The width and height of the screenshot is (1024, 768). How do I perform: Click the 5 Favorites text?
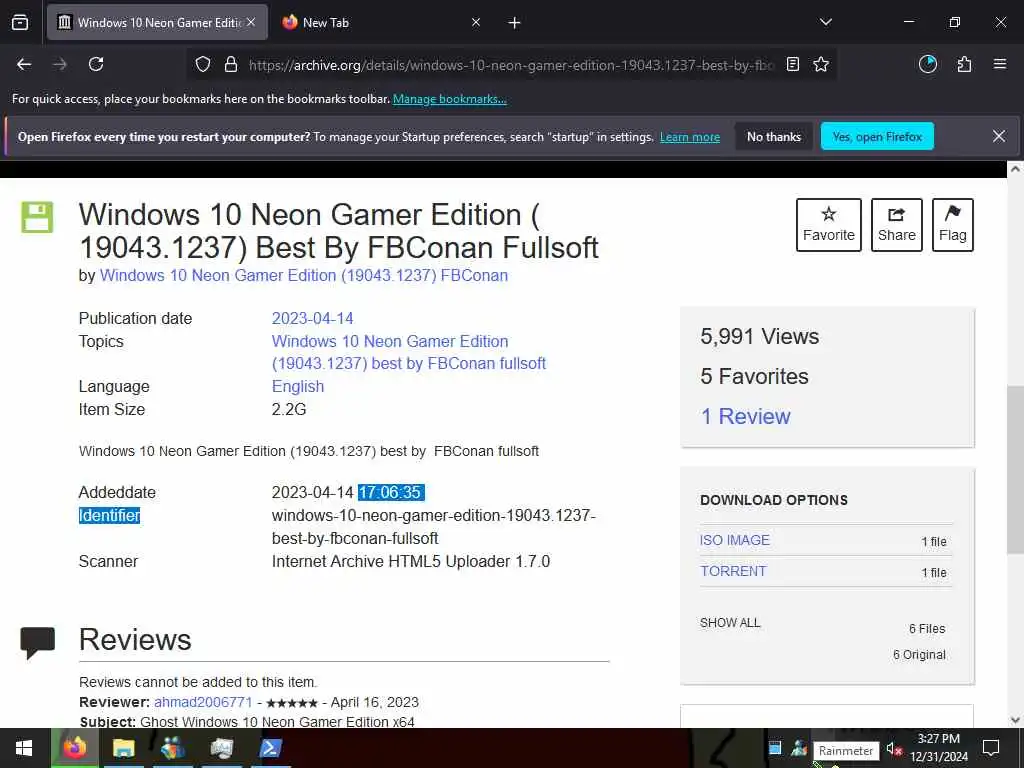[754, 376]
